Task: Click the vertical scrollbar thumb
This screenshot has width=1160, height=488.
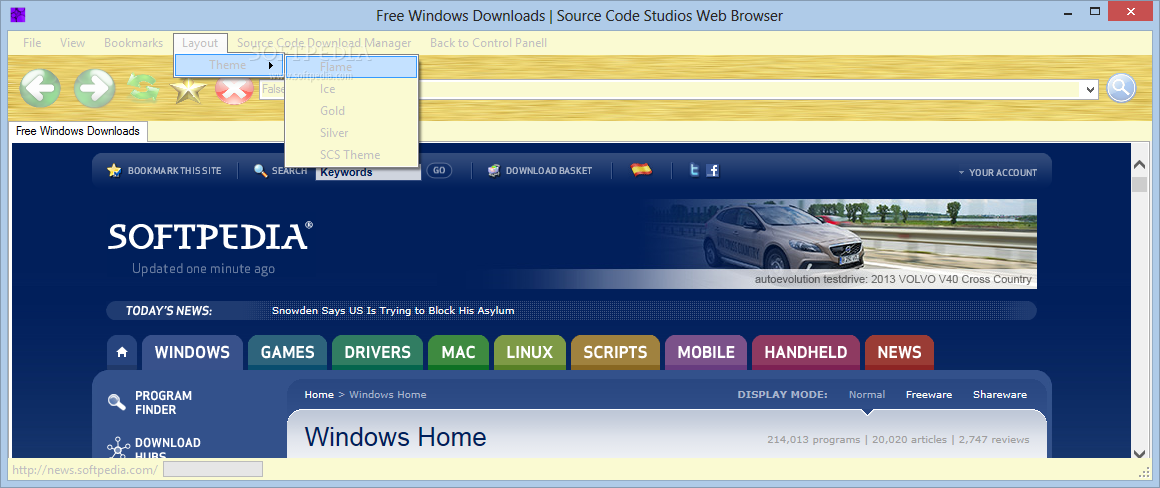Action: coord(1140,184)
